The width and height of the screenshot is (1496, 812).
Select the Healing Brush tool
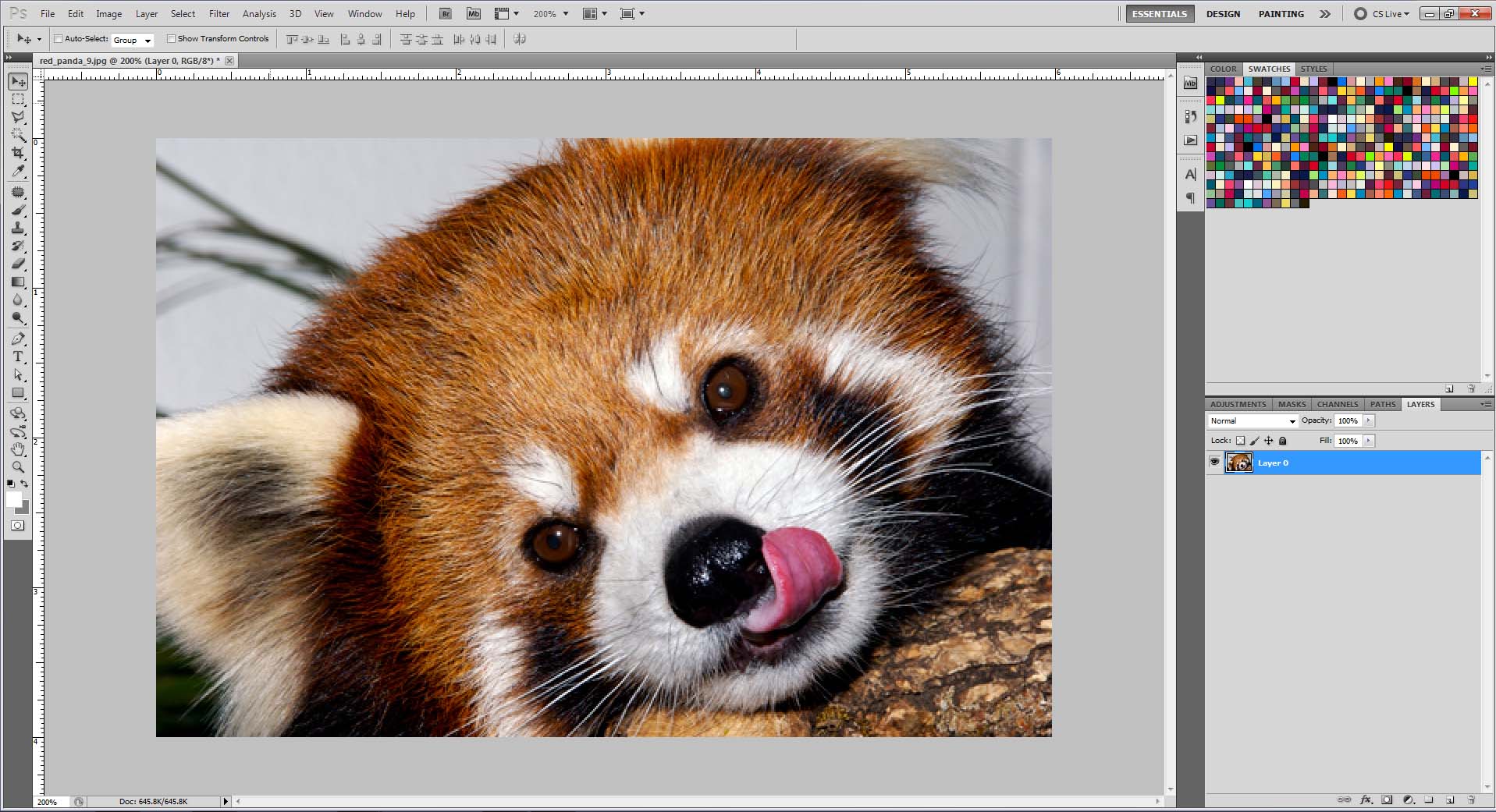coord(18,192)
